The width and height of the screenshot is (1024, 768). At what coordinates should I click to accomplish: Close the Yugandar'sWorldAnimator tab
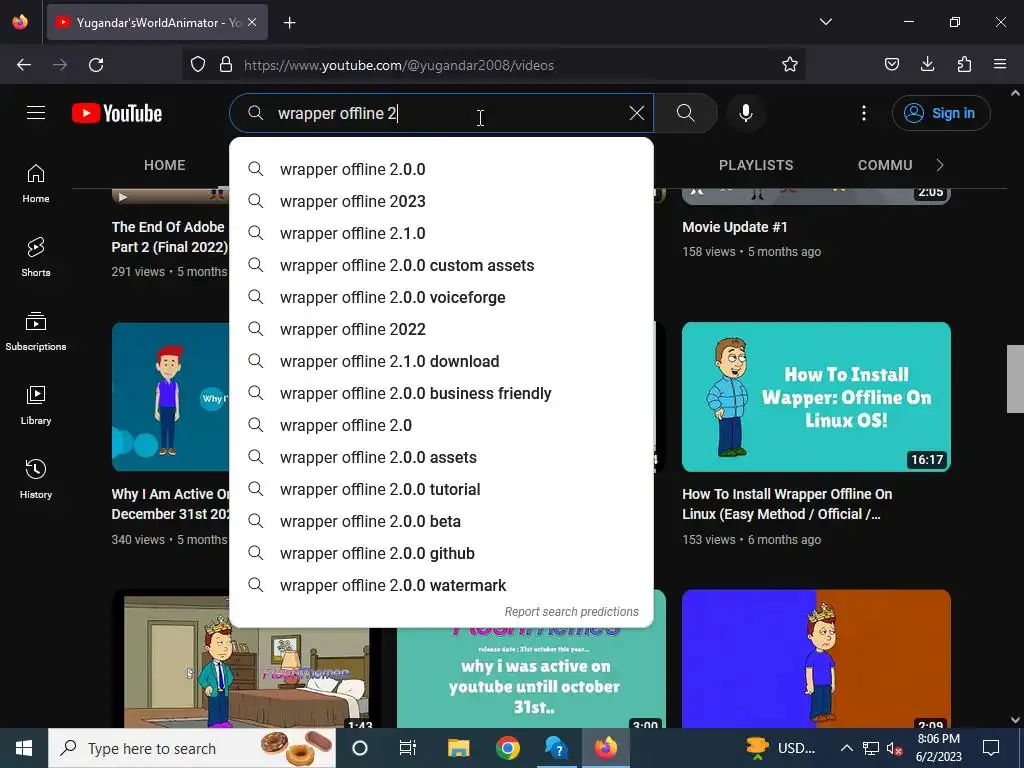coord(252,22)
